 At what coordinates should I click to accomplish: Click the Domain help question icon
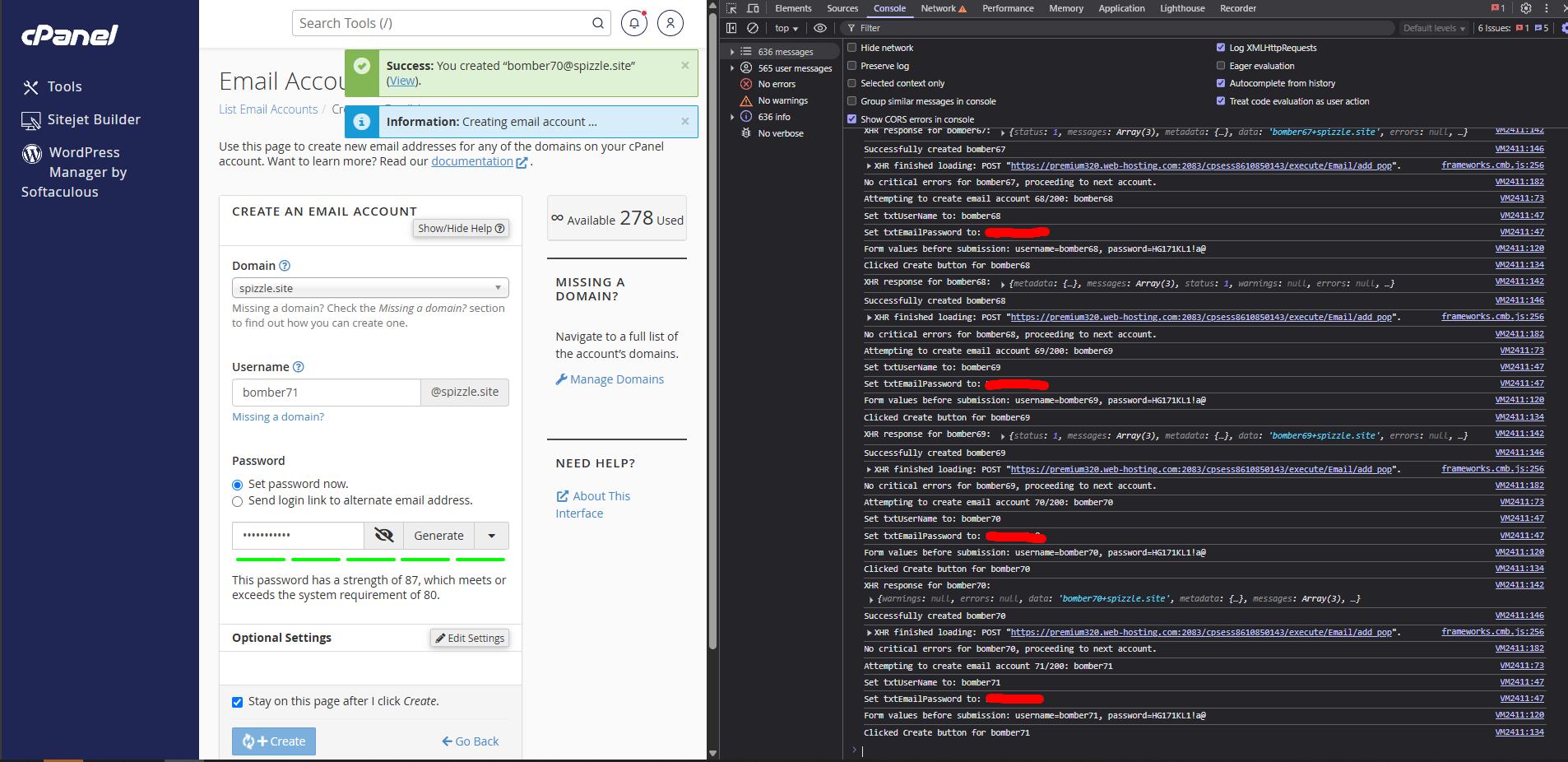[285, 266]
